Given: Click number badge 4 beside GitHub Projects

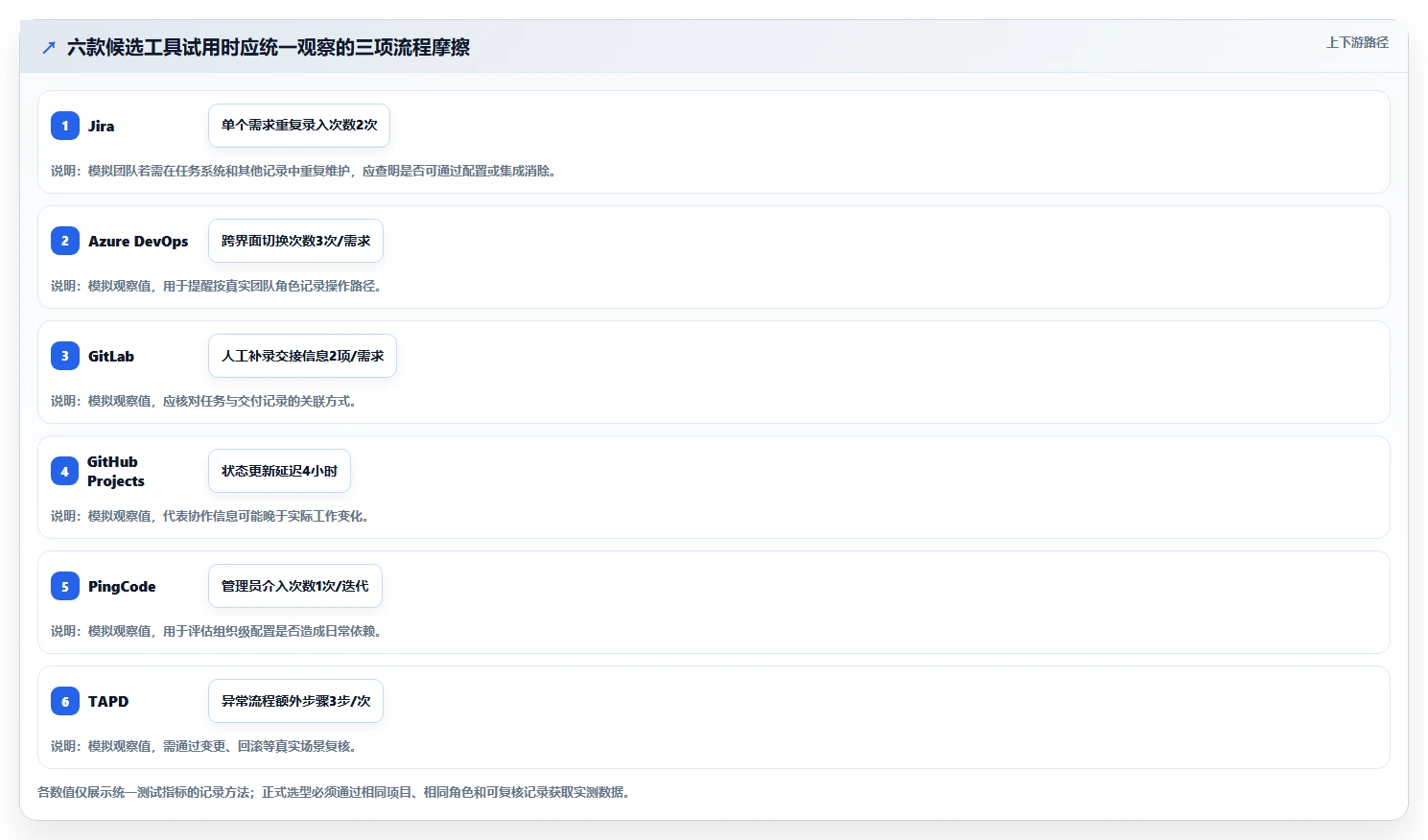Looking at the screenshot, I should point(65,471).
